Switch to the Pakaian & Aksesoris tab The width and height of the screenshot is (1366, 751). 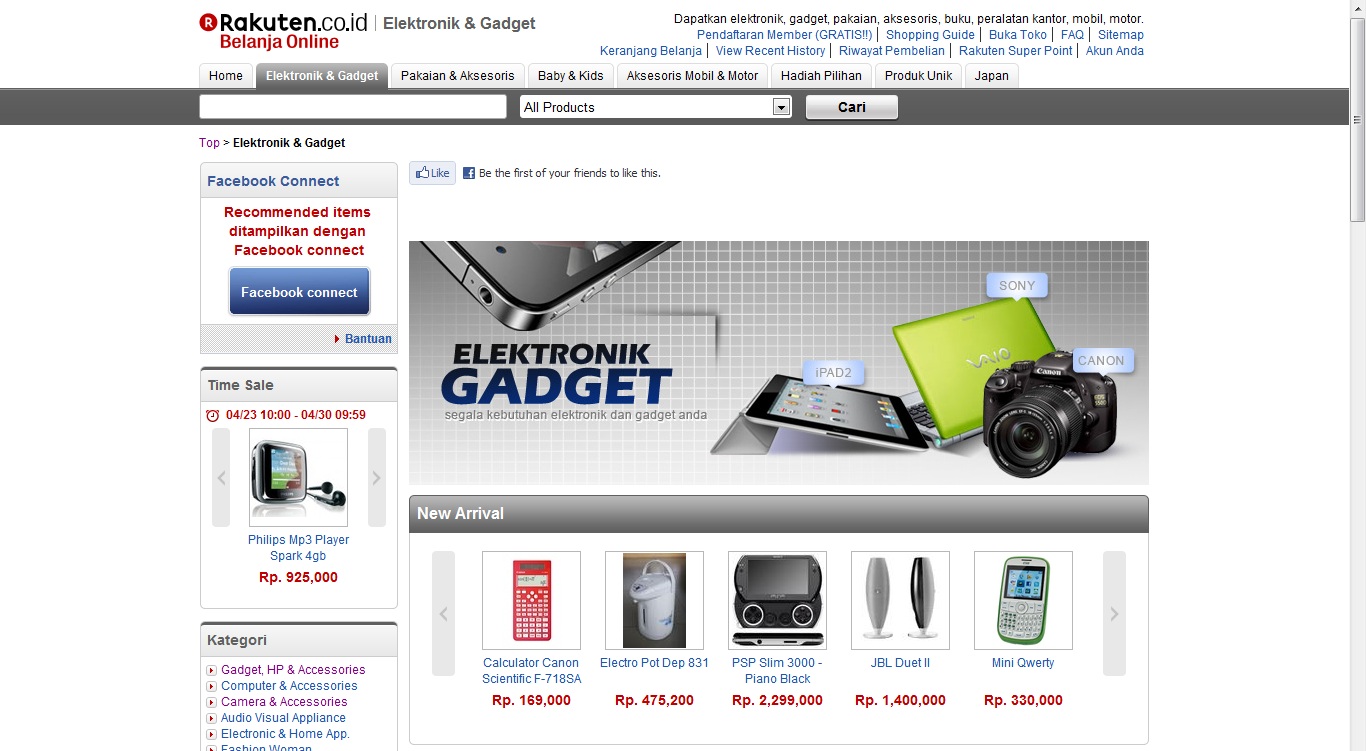tap(457, 76)
